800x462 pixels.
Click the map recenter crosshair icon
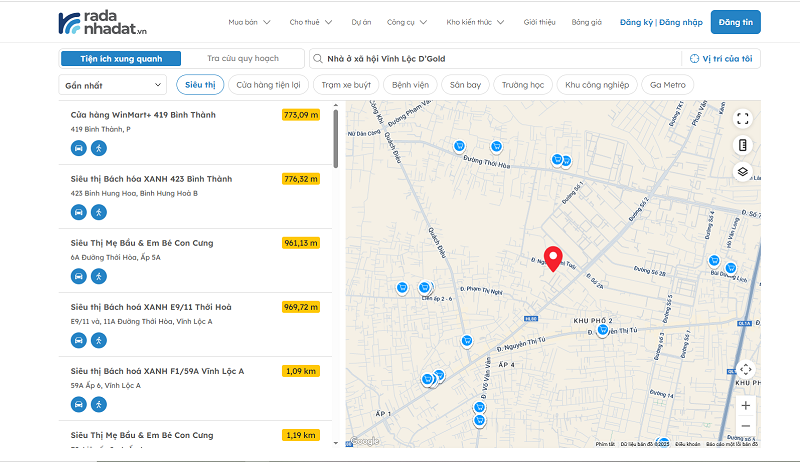coord(745,369)
